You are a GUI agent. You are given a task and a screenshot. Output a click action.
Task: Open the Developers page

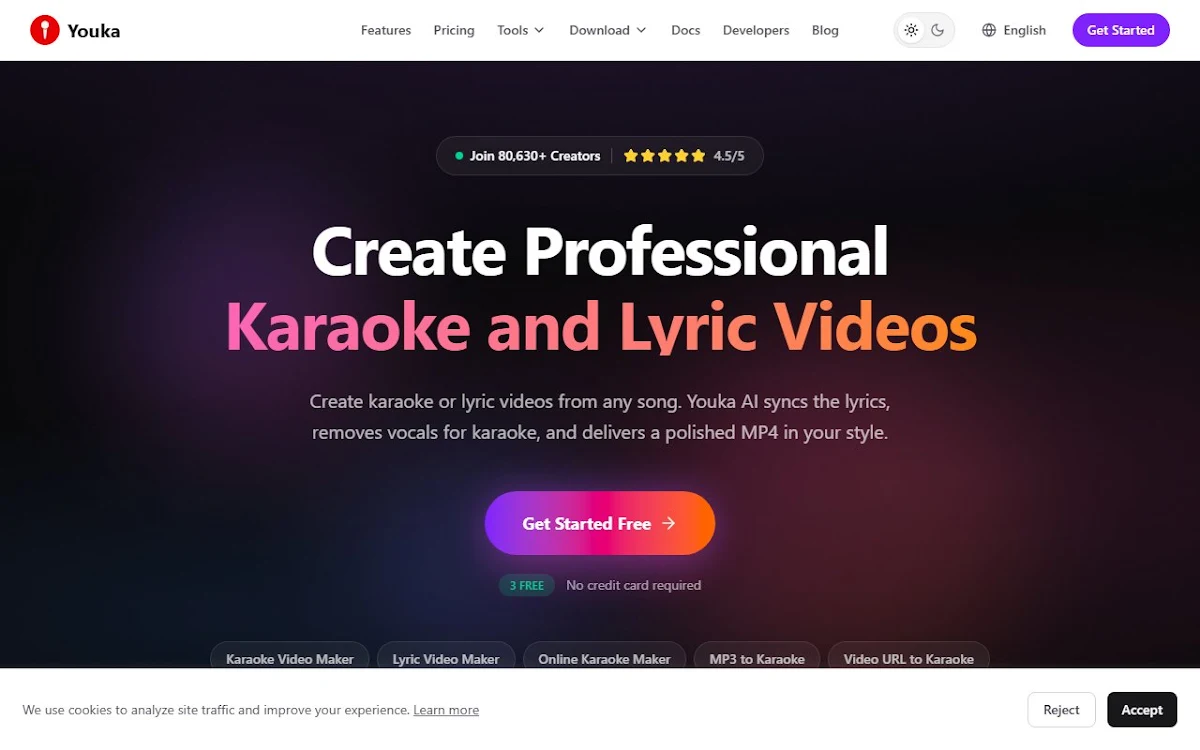[756, 30]
